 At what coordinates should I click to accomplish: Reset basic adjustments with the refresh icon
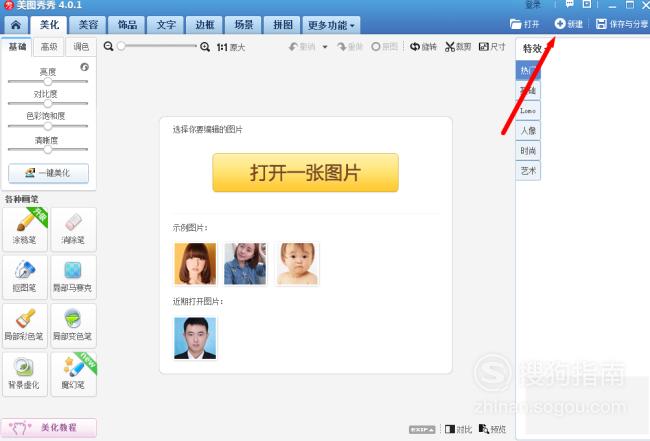pyautogui.click(x=85, y=67)
